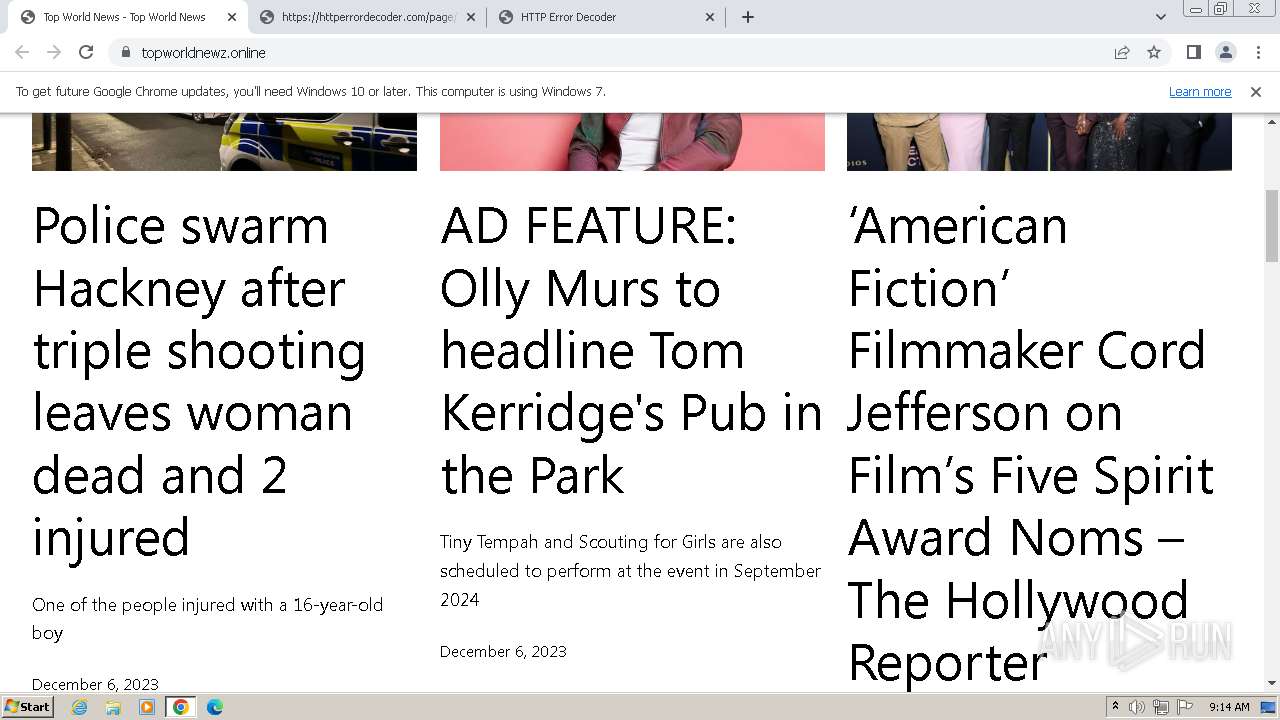Screen dimensions: 1280x720
Task: Open a new tab
Action: point(748,17)
